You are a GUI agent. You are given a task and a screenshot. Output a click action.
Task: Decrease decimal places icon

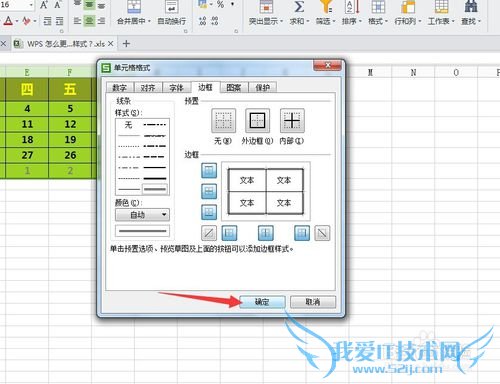coord(215,21)
